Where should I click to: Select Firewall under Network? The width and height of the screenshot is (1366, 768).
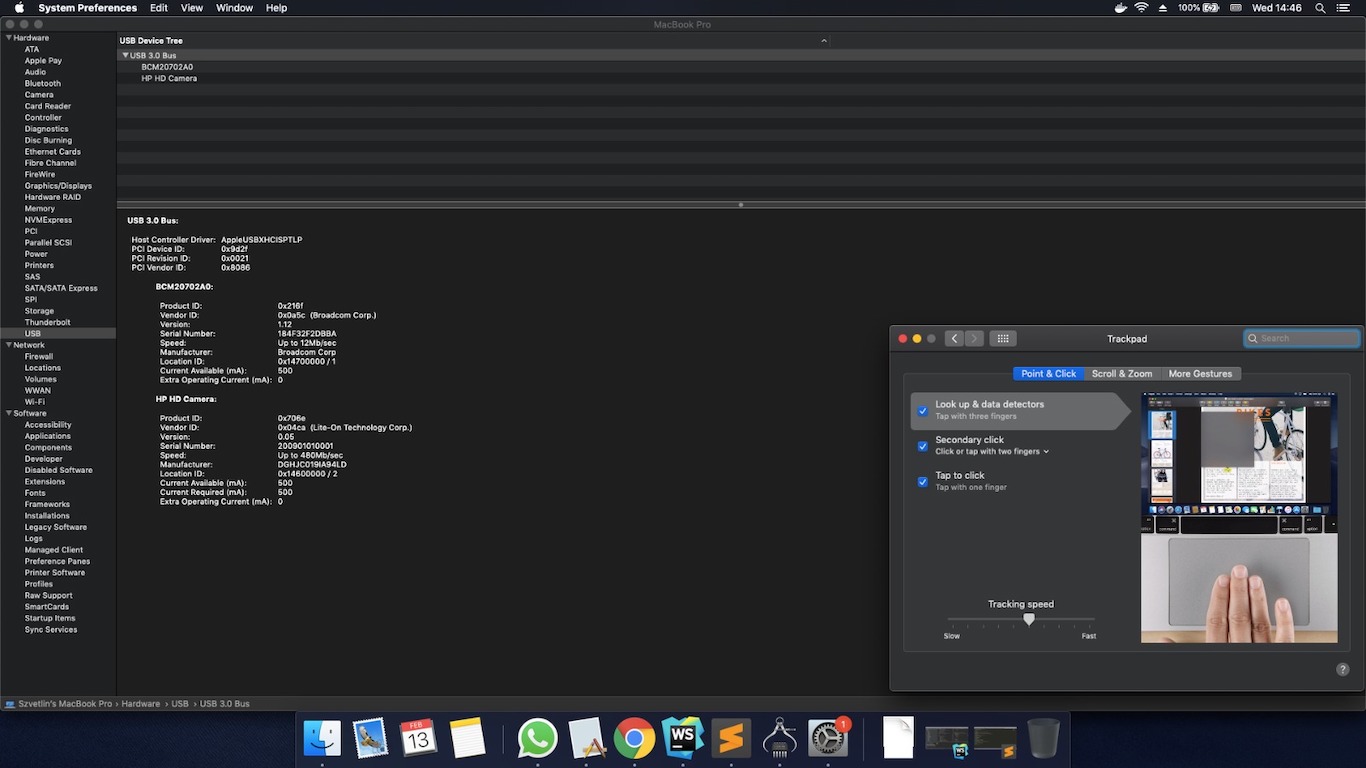click(39, 357)
